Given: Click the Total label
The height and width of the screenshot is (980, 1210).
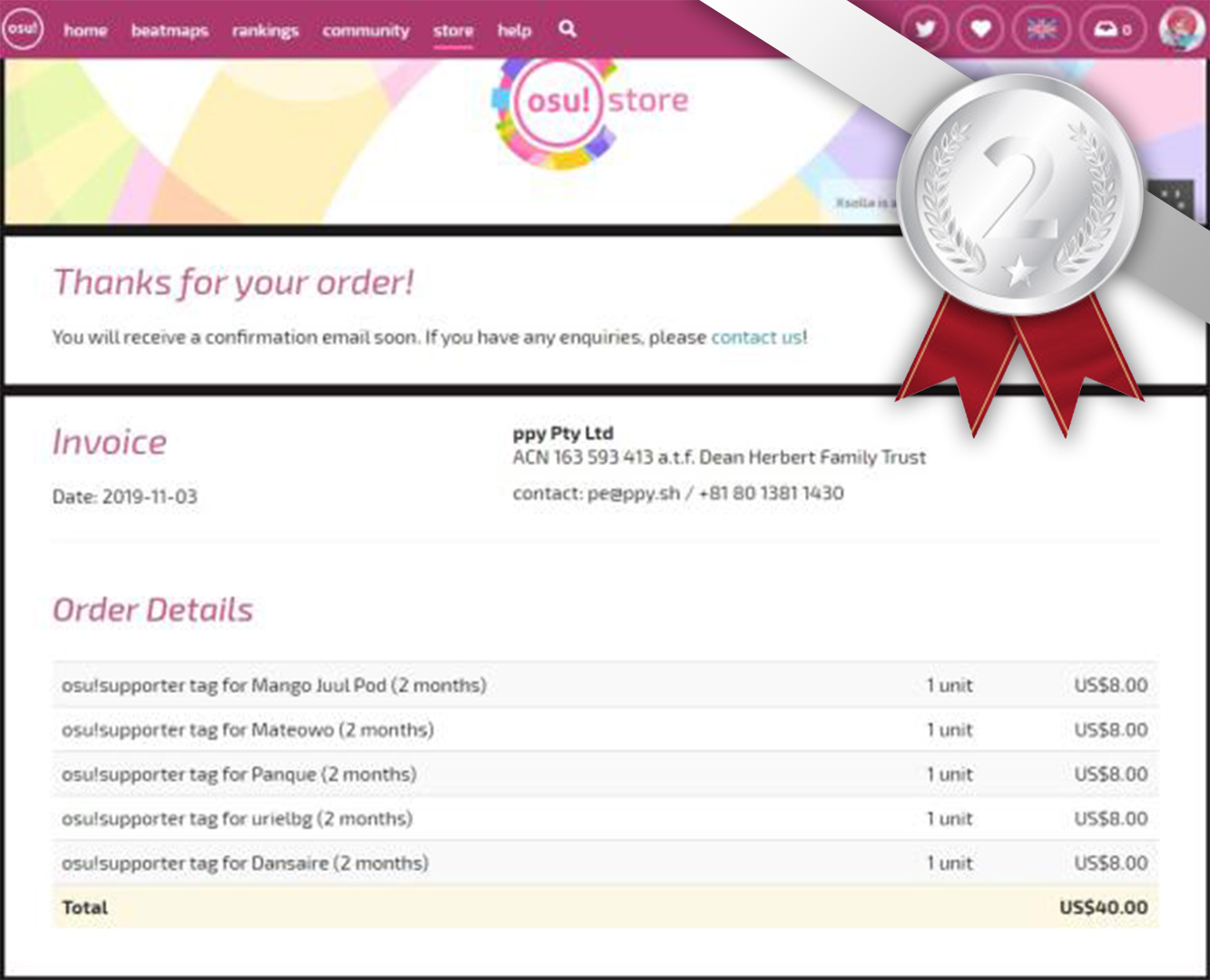Looking at the screenshot, I should pyautogui.click(x=84, y=907).
